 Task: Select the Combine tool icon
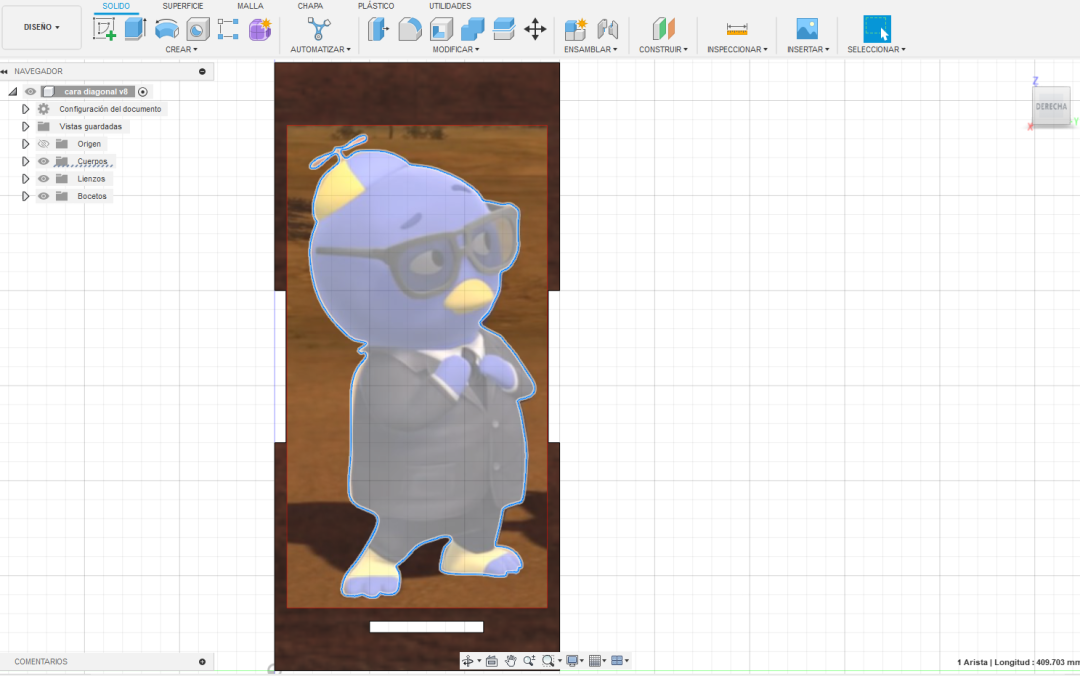pos(472,29)
